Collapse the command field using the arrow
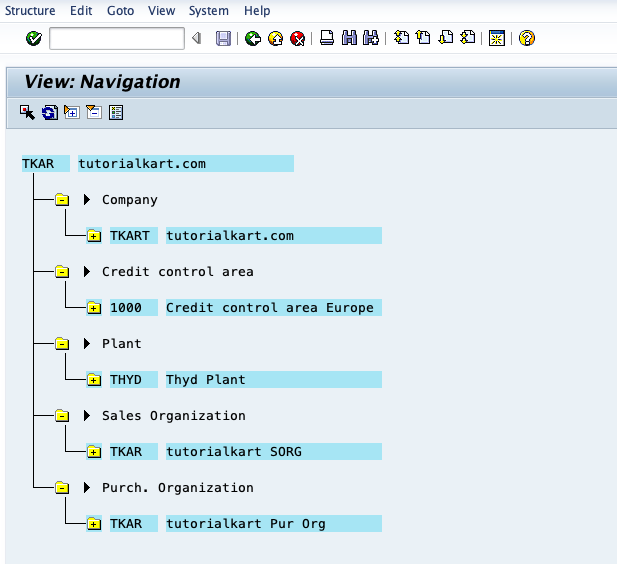 [x=197, y=38]
